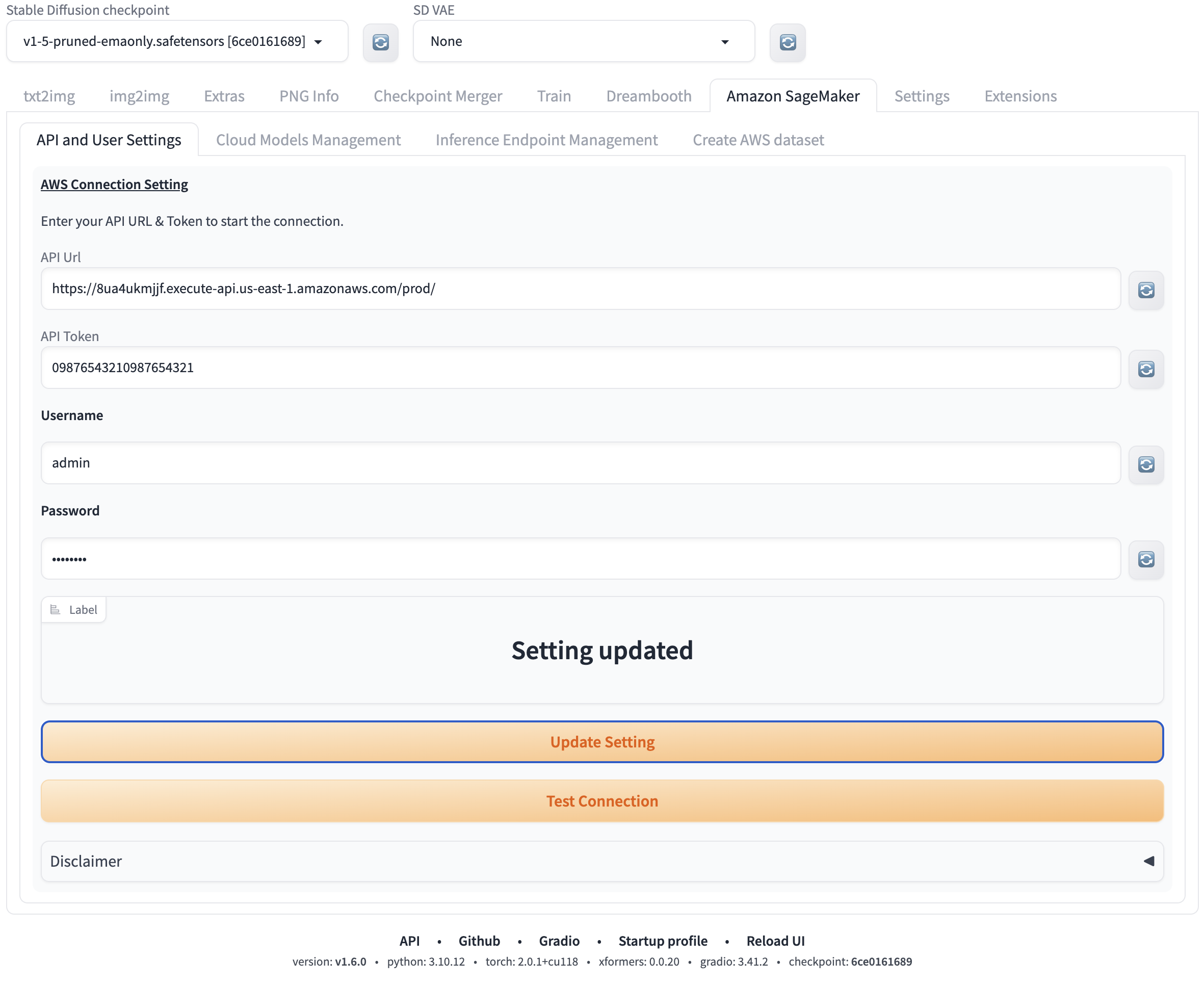Click the SD VAE refresh icon
1204x986 pixels.
point(787,42)
